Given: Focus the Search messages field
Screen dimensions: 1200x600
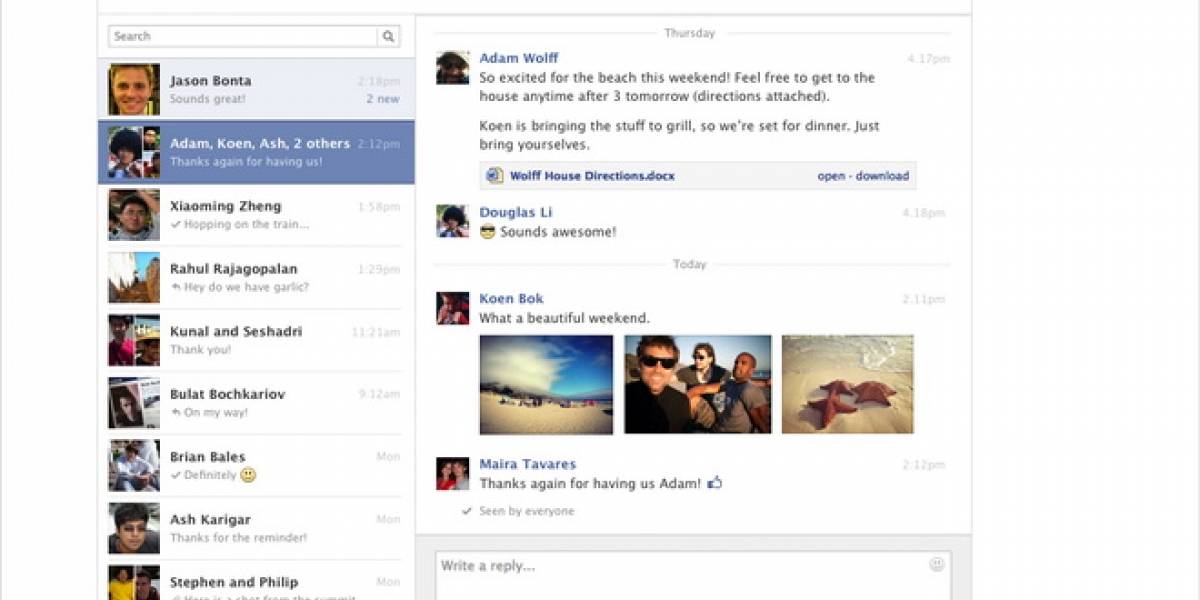Looking at the screenshot, I should pos(243,37).
